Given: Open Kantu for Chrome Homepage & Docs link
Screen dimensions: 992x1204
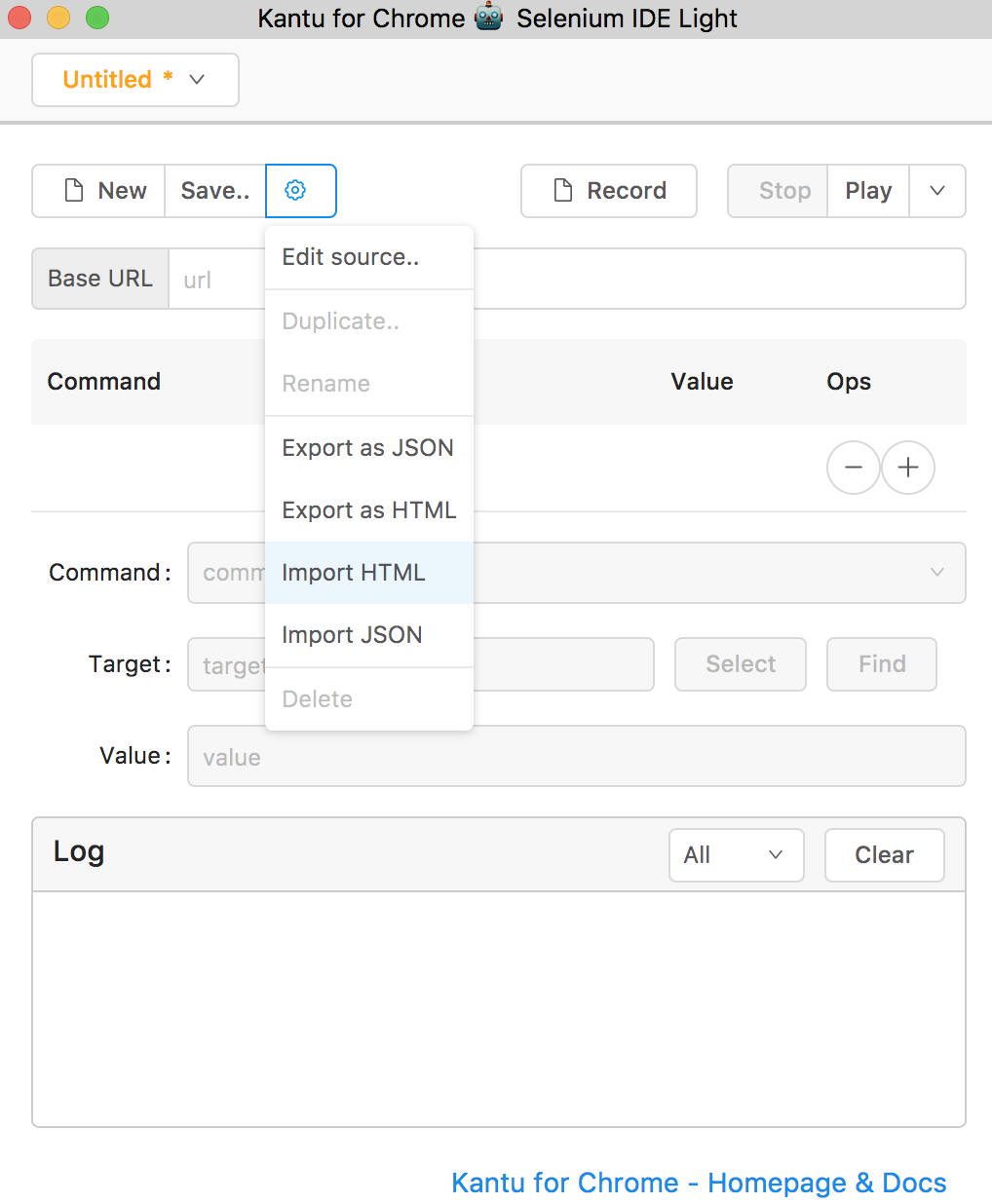Looking at the screenshot, I should [x=699, y=1183].
